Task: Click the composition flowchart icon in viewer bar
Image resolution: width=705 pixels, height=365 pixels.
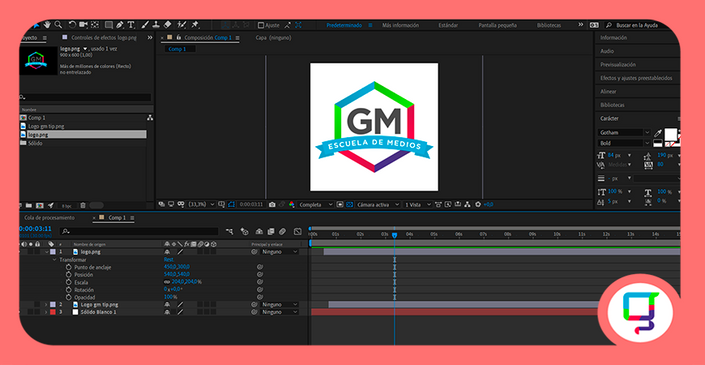Action: tap(468, 205)
